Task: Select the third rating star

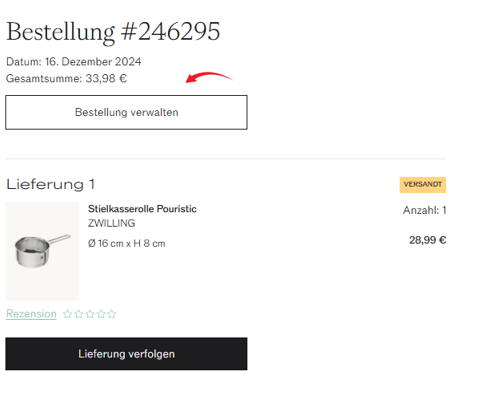Action: (90, 314)
